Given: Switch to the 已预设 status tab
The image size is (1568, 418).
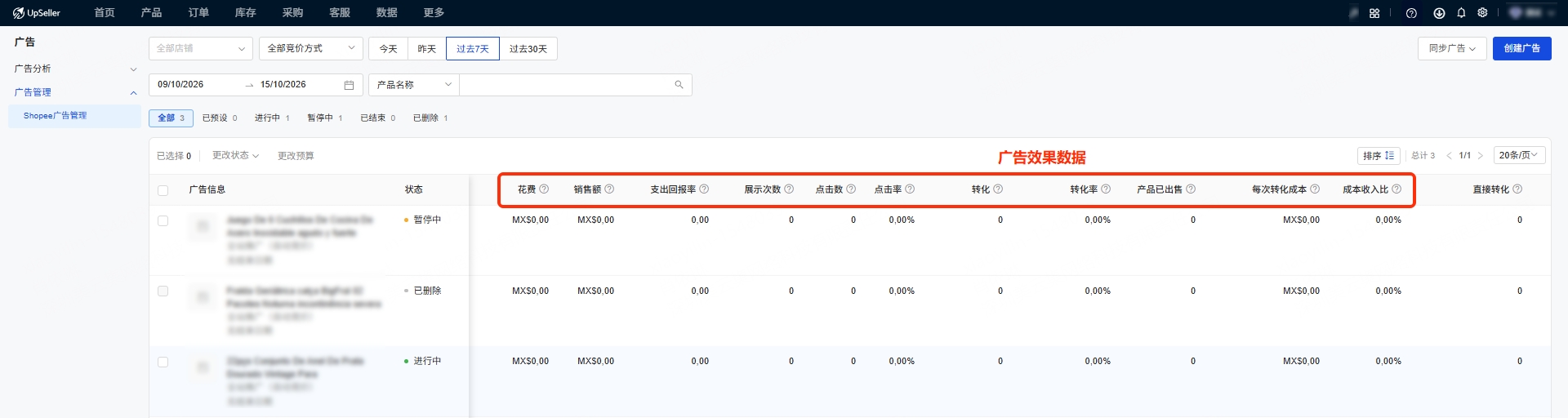Looking at the screenshot, I should click(x=220, y=118).
